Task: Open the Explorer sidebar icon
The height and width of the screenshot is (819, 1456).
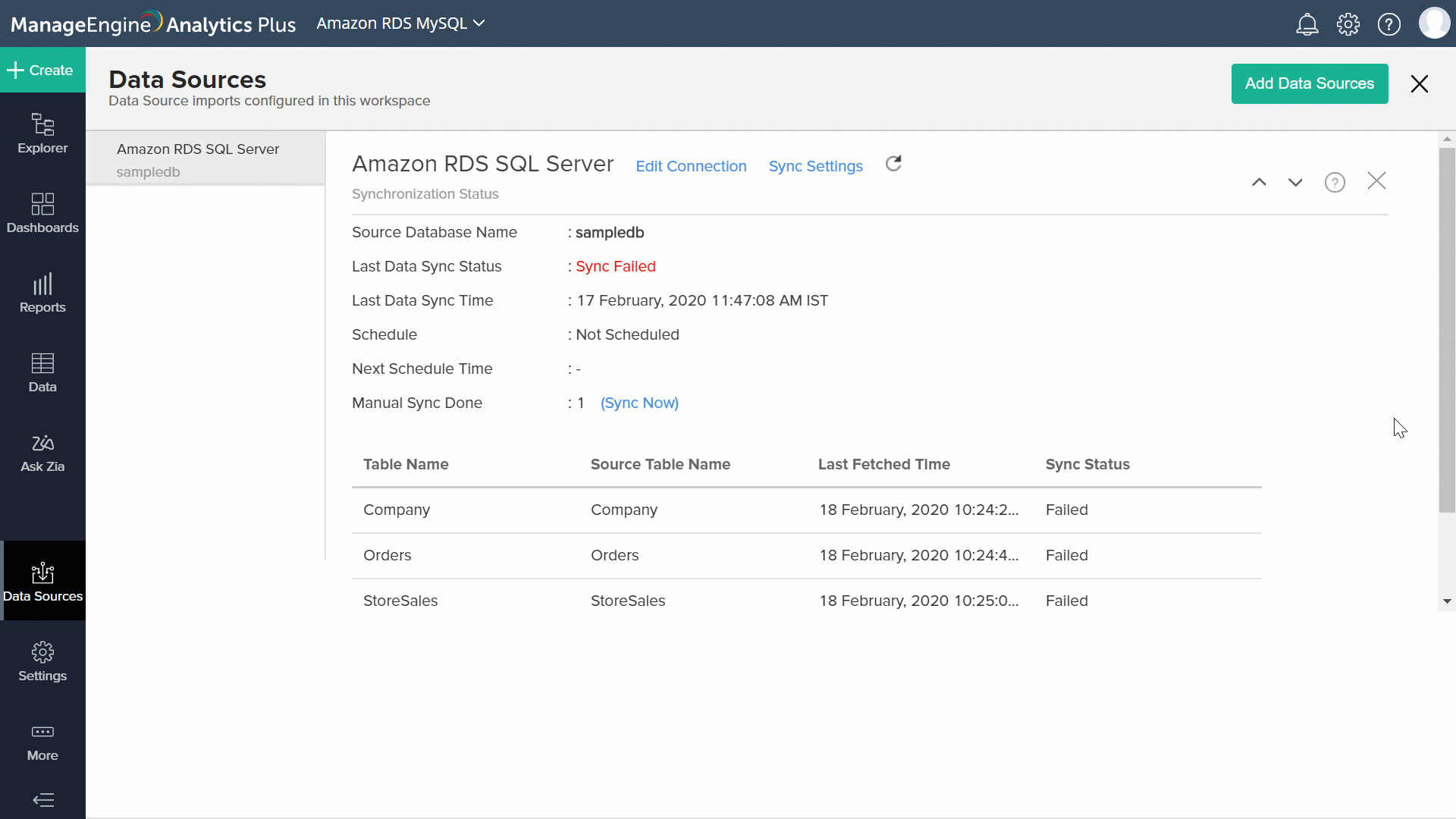Action: (42, 133)
